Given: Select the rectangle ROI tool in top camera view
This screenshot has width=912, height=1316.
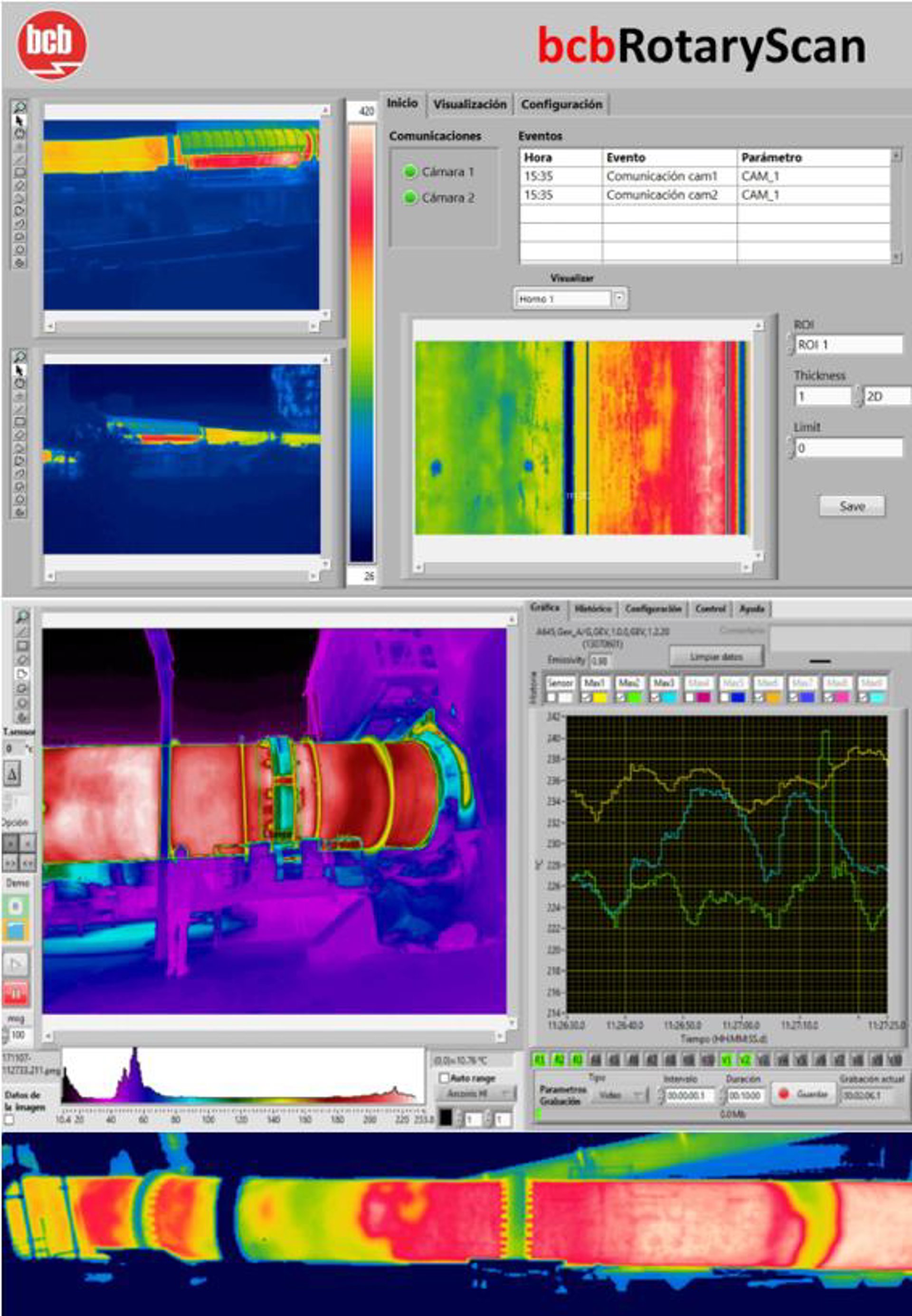Looking at the screenshot, I should 19,171.
